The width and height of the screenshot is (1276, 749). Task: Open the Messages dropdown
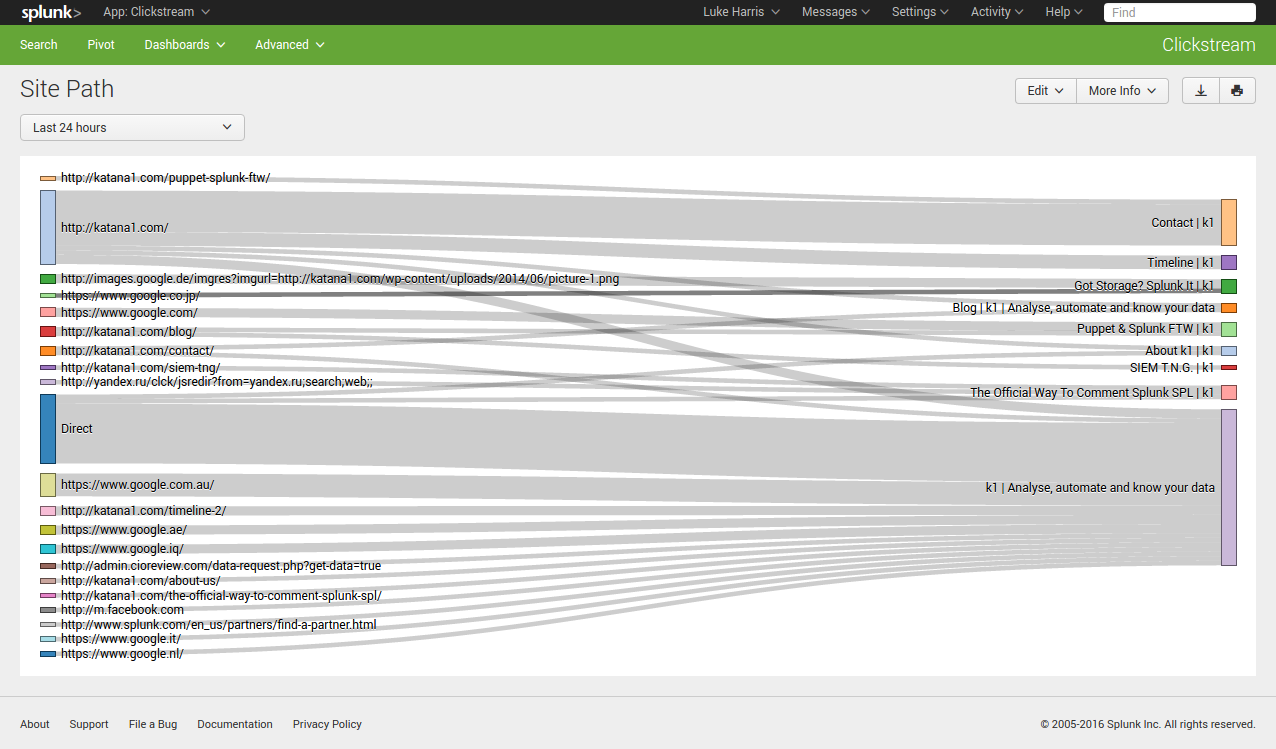pyautogui.click(x=835, y=12)
